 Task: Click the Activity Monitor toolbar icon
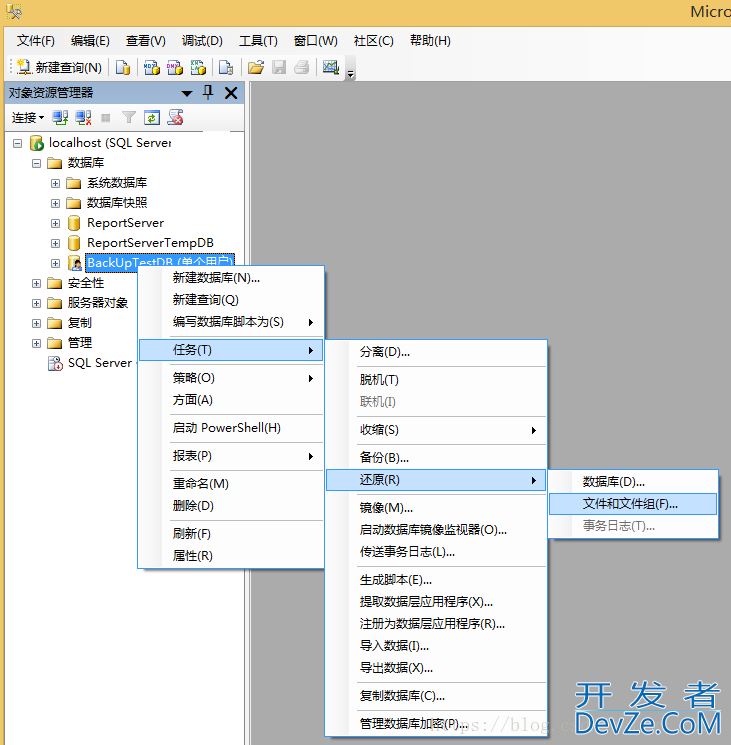pos(331,67)
